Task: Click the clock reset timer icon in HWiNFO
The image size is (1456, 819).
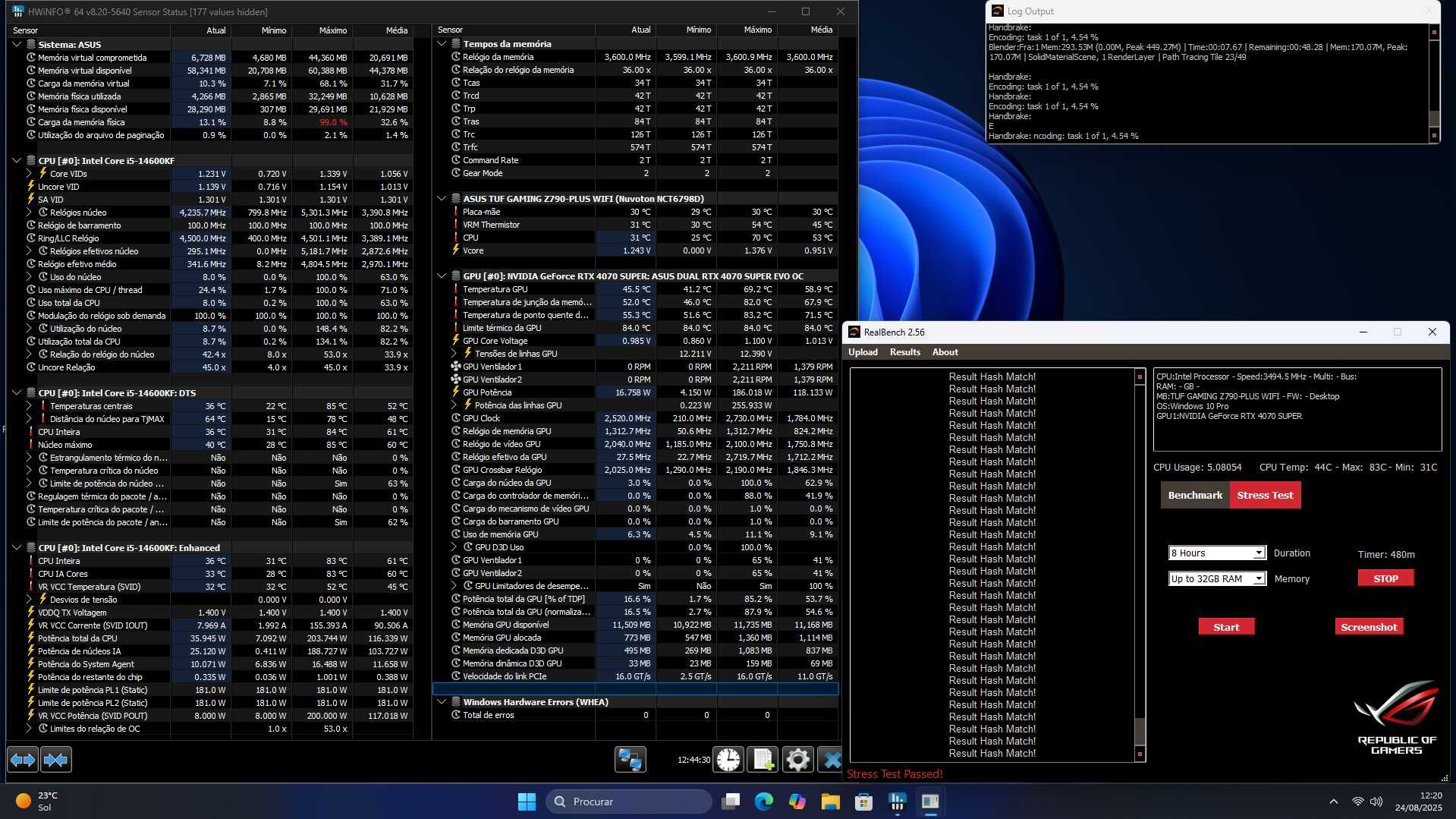Action: point(728,759)
